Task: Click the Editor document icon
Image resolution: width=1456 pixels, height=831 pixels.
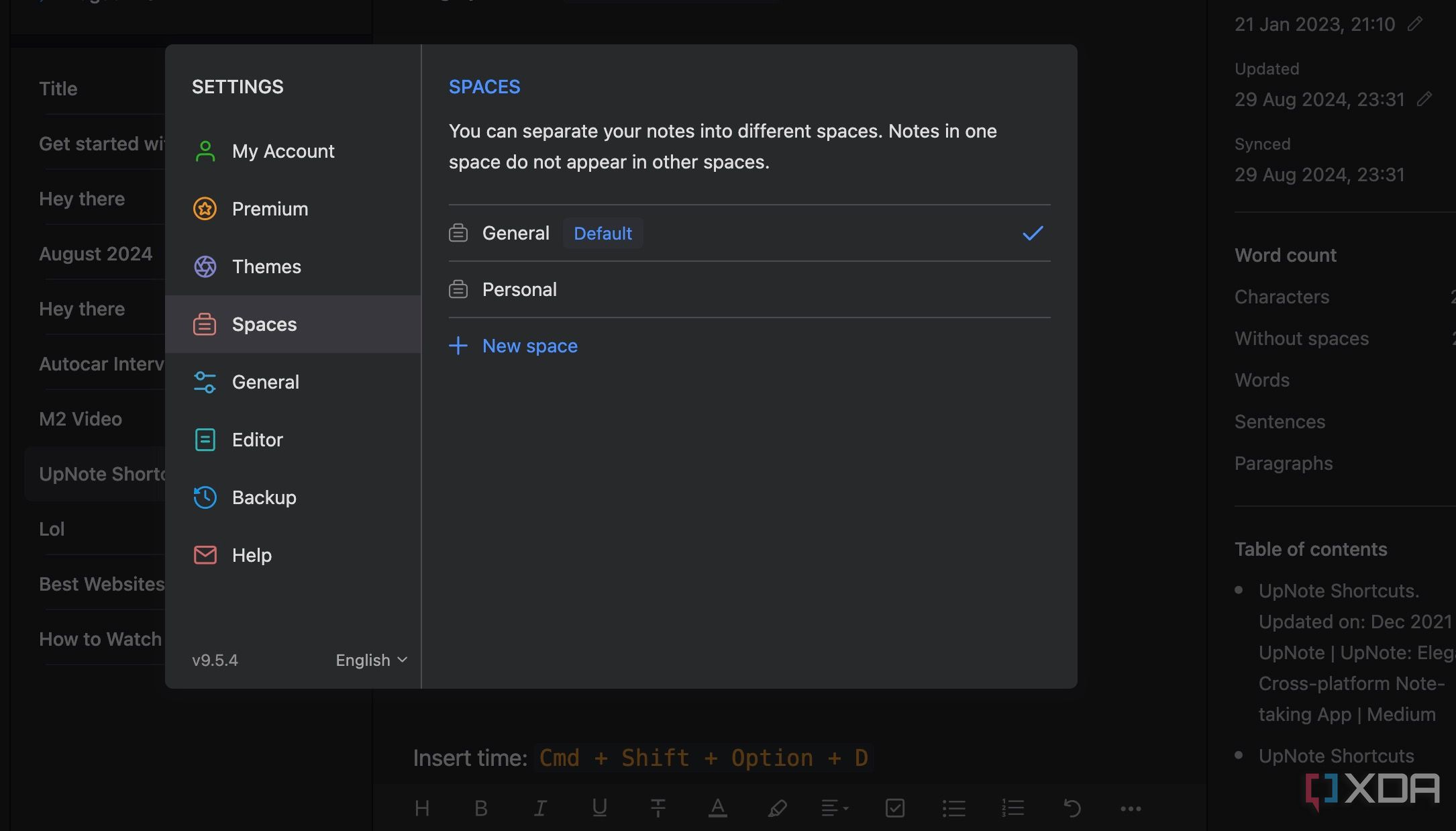Action: 205,440
